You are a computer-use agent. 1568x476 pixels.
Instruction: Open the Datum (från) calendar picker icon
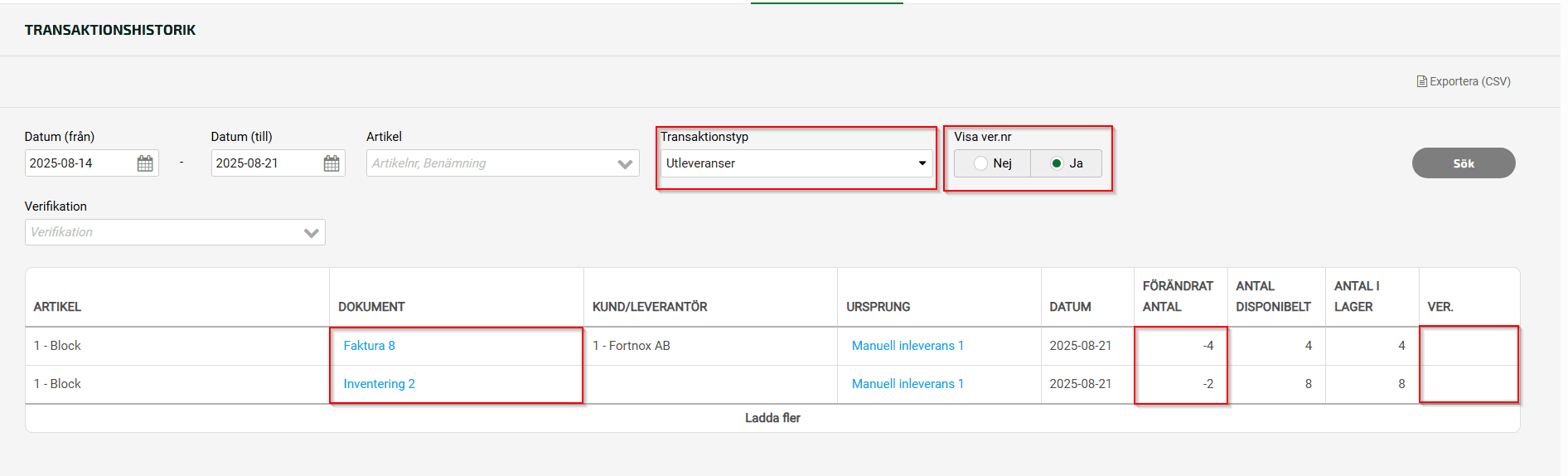coord(145,163)
